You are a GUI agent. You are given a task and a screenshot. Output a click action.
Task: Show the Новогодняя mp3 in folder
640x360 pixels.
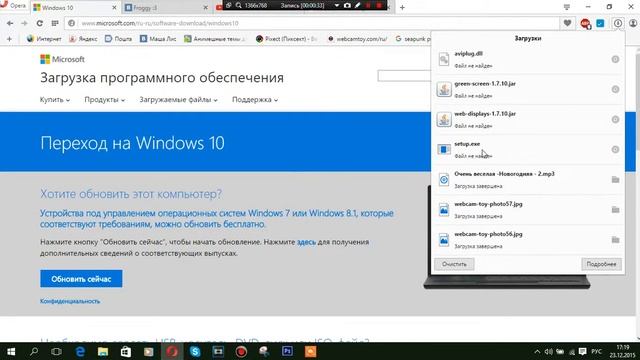pyautogui.click(x=615, y=180)
